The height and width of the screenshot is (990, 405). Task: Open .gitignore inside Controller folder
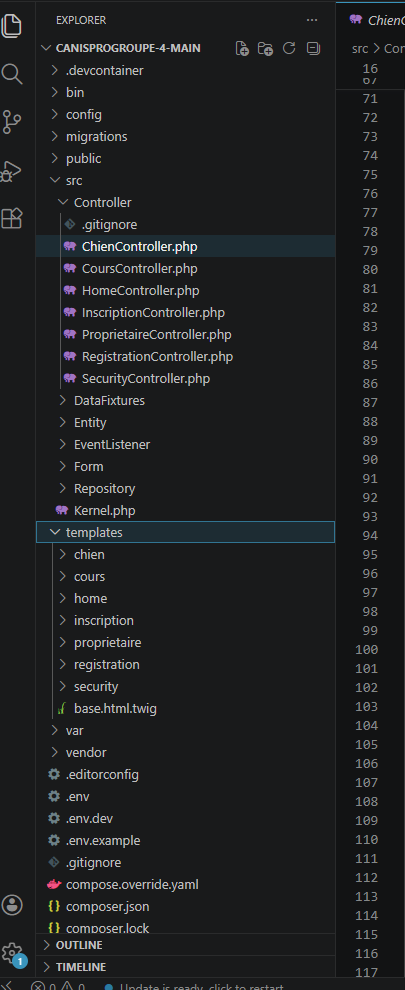pyautogui.click(x=186, y=225)
